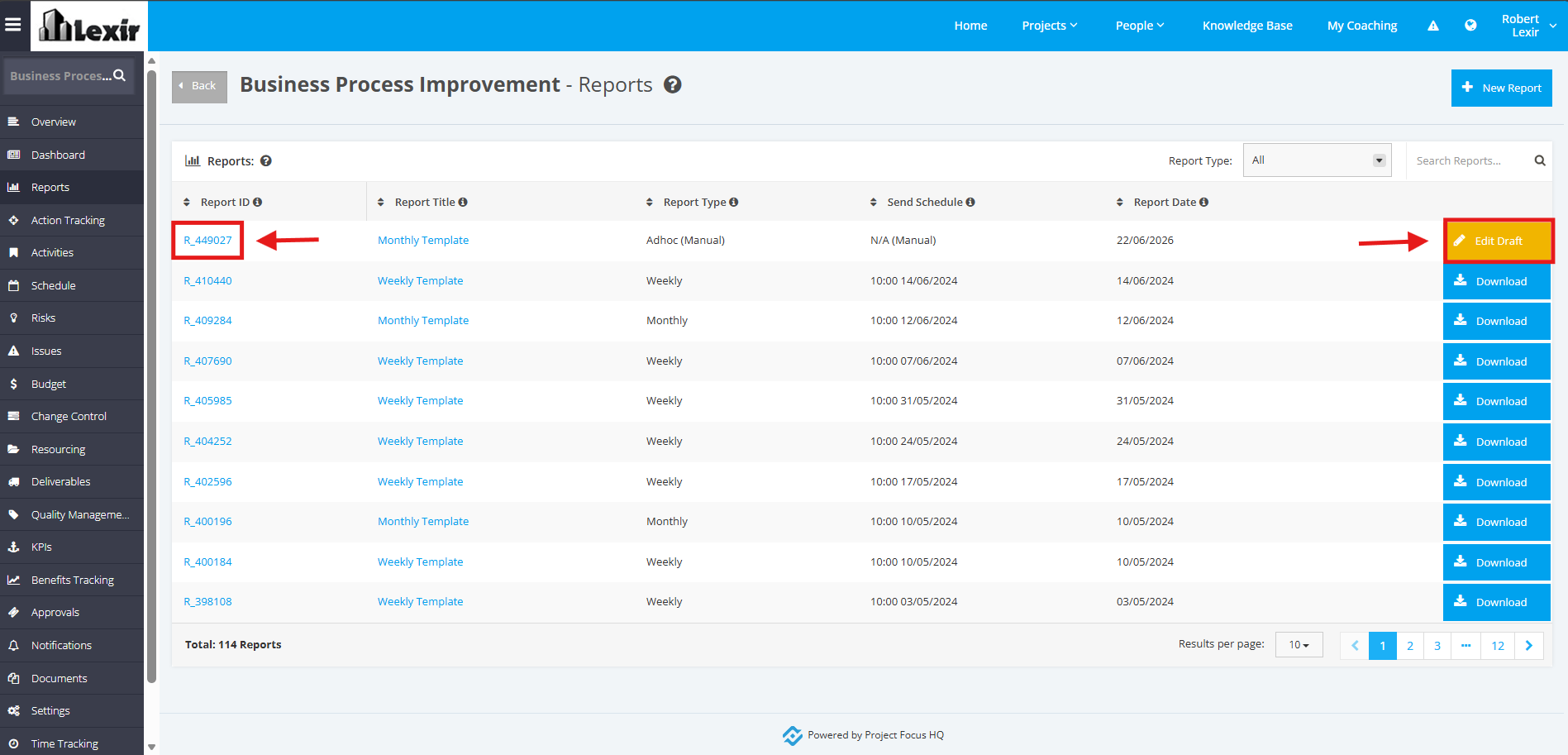Click the alerts warning triangle icon

pos(1433,26)
